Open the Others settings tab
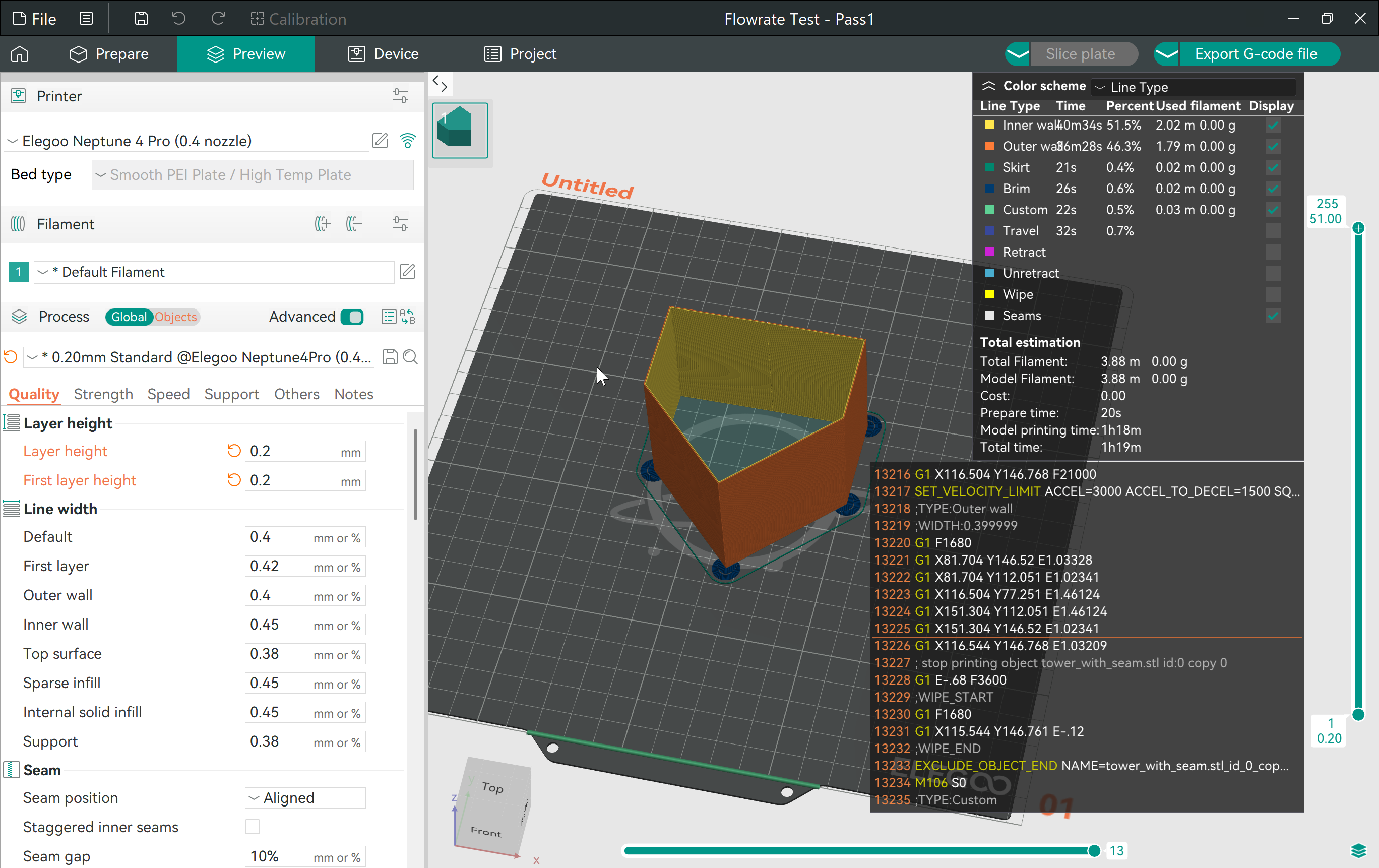 tap(297, 394)
